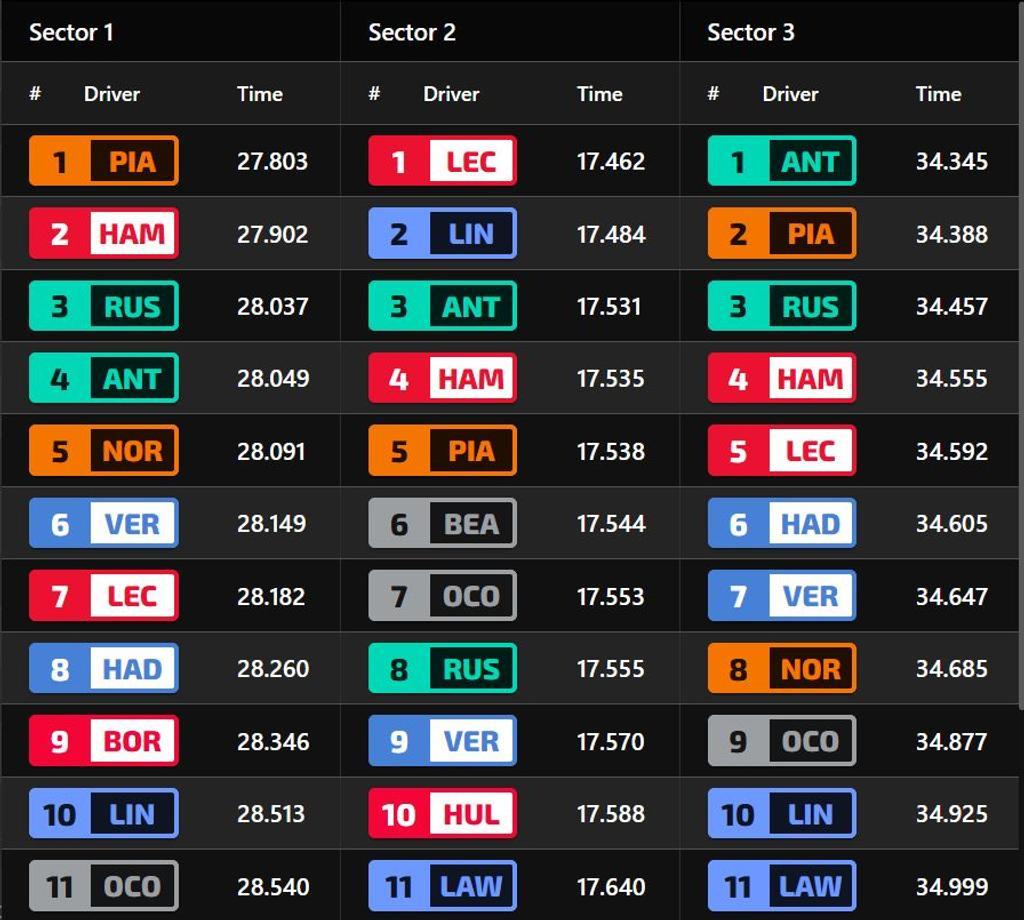Click the Sector 2 heading
The height and width of the screenshot is (920, 1024).
(411, 32)
